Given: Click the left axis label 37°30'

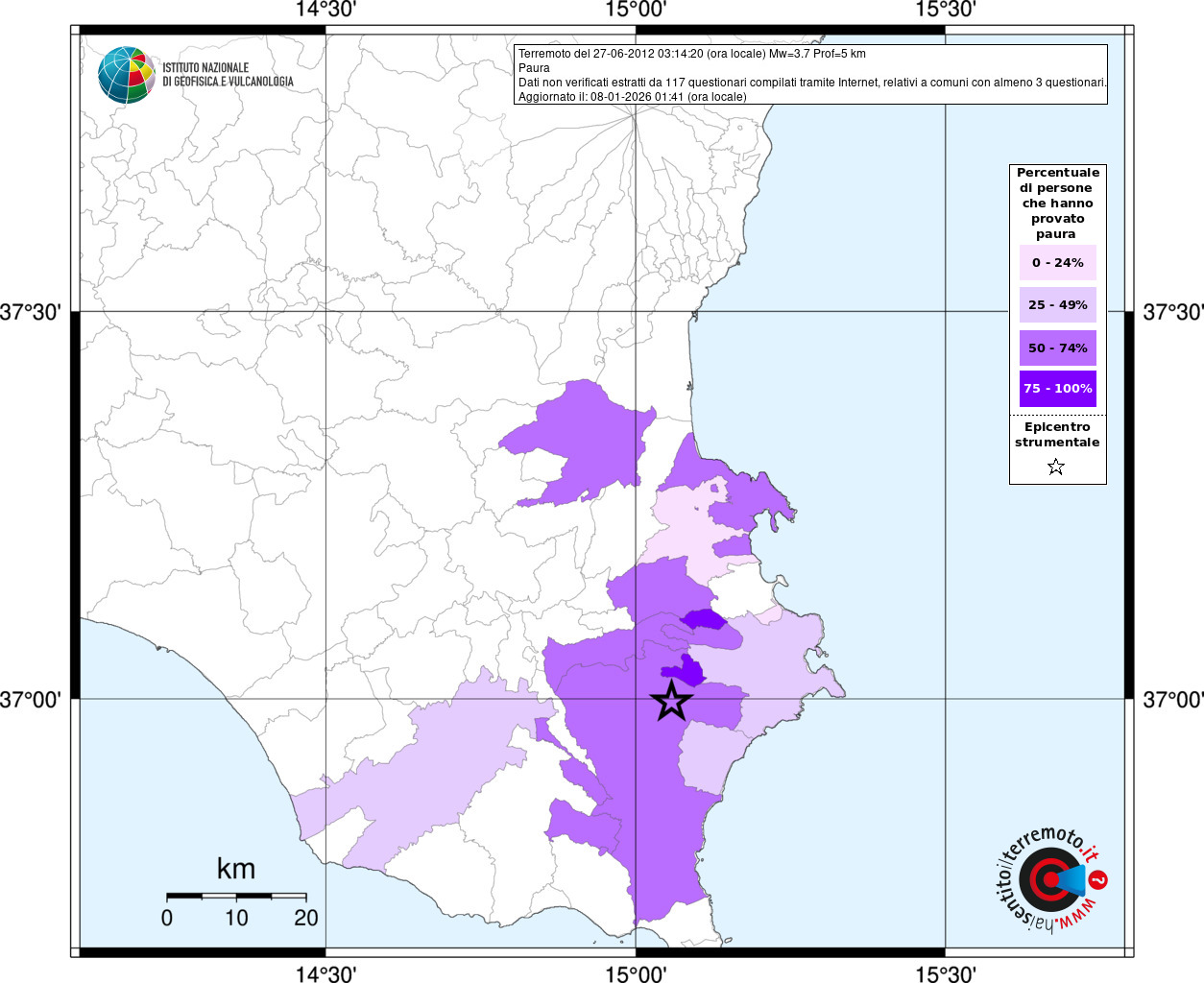Looking at the screenshot, I should 30,312.
